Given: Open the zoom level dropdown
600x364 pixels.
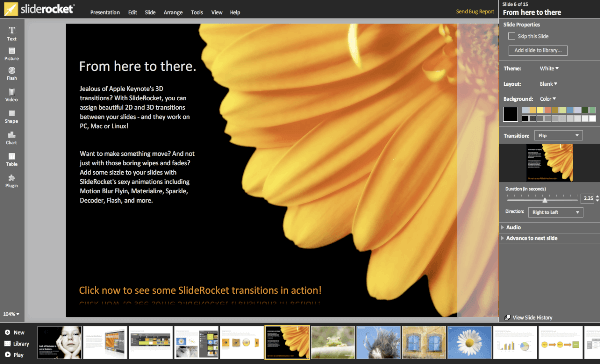Looking at the screenshot, I should (11, 314).
